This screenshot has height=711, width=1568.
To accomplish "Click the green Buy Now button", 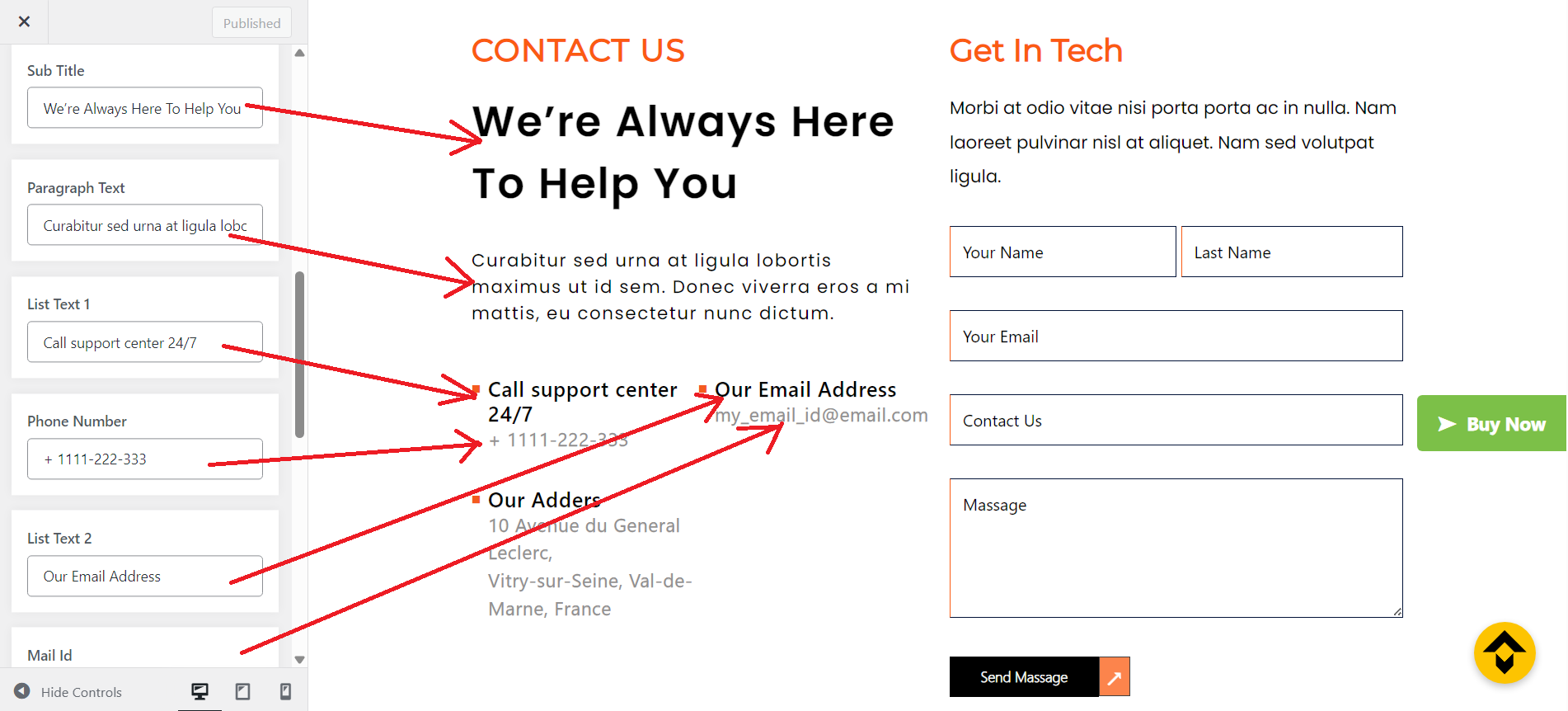I will coord(1491,423).
